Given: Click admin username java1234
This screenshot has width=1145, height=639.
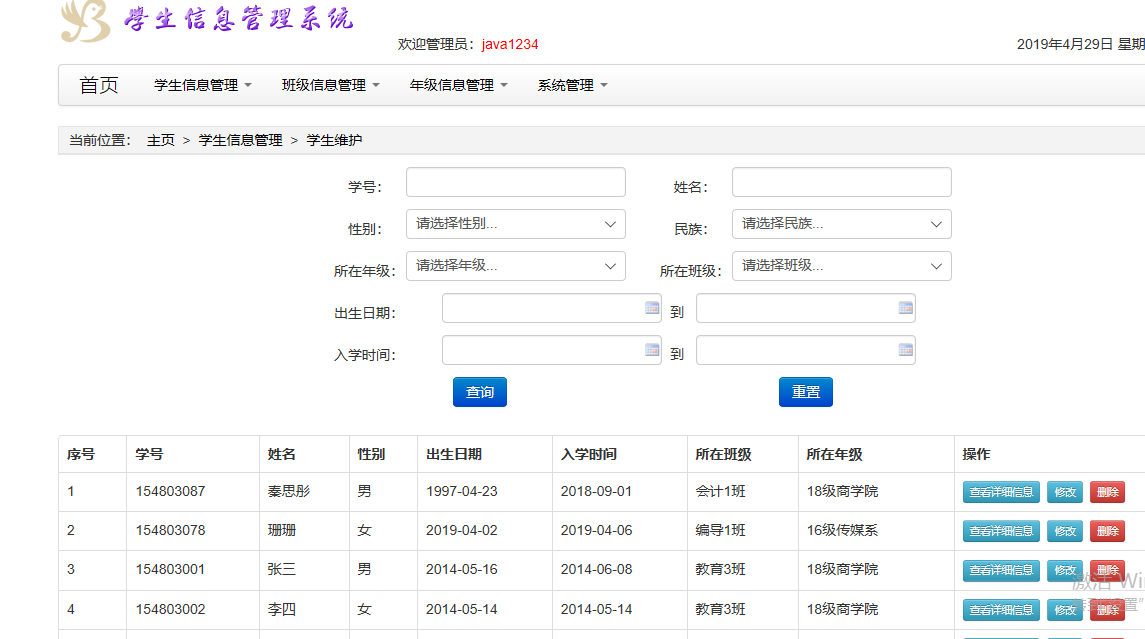Looking at the screenshot, I should pos(510,45).
